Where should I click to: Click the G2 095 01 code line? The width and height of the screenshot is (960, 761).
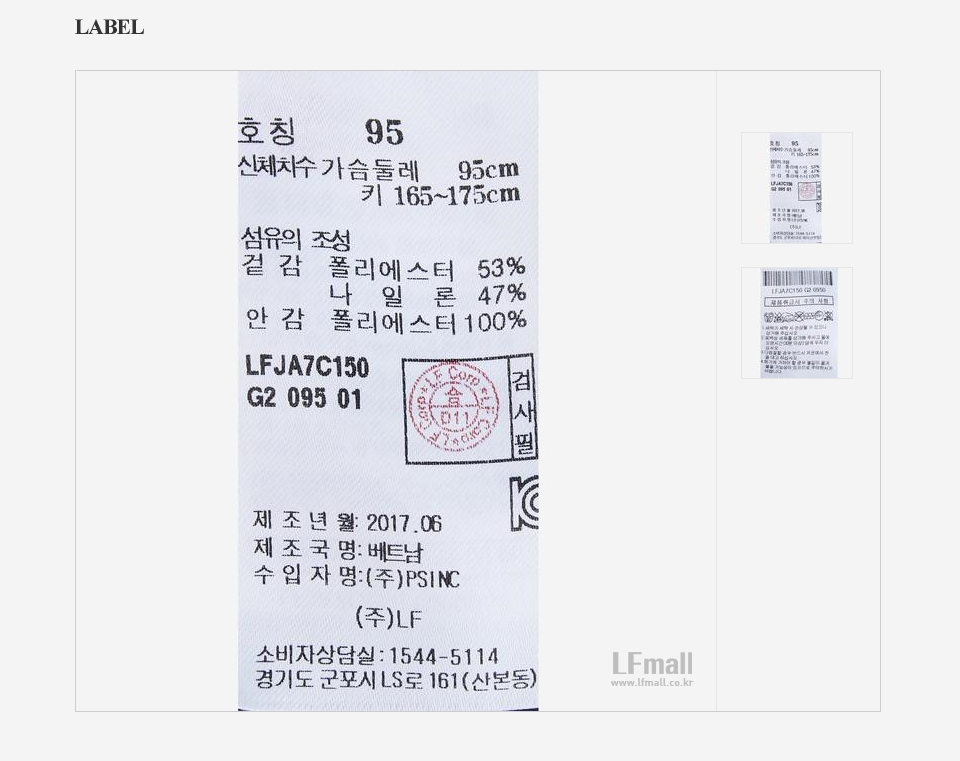pyautogui.click(x=304, y=399)
